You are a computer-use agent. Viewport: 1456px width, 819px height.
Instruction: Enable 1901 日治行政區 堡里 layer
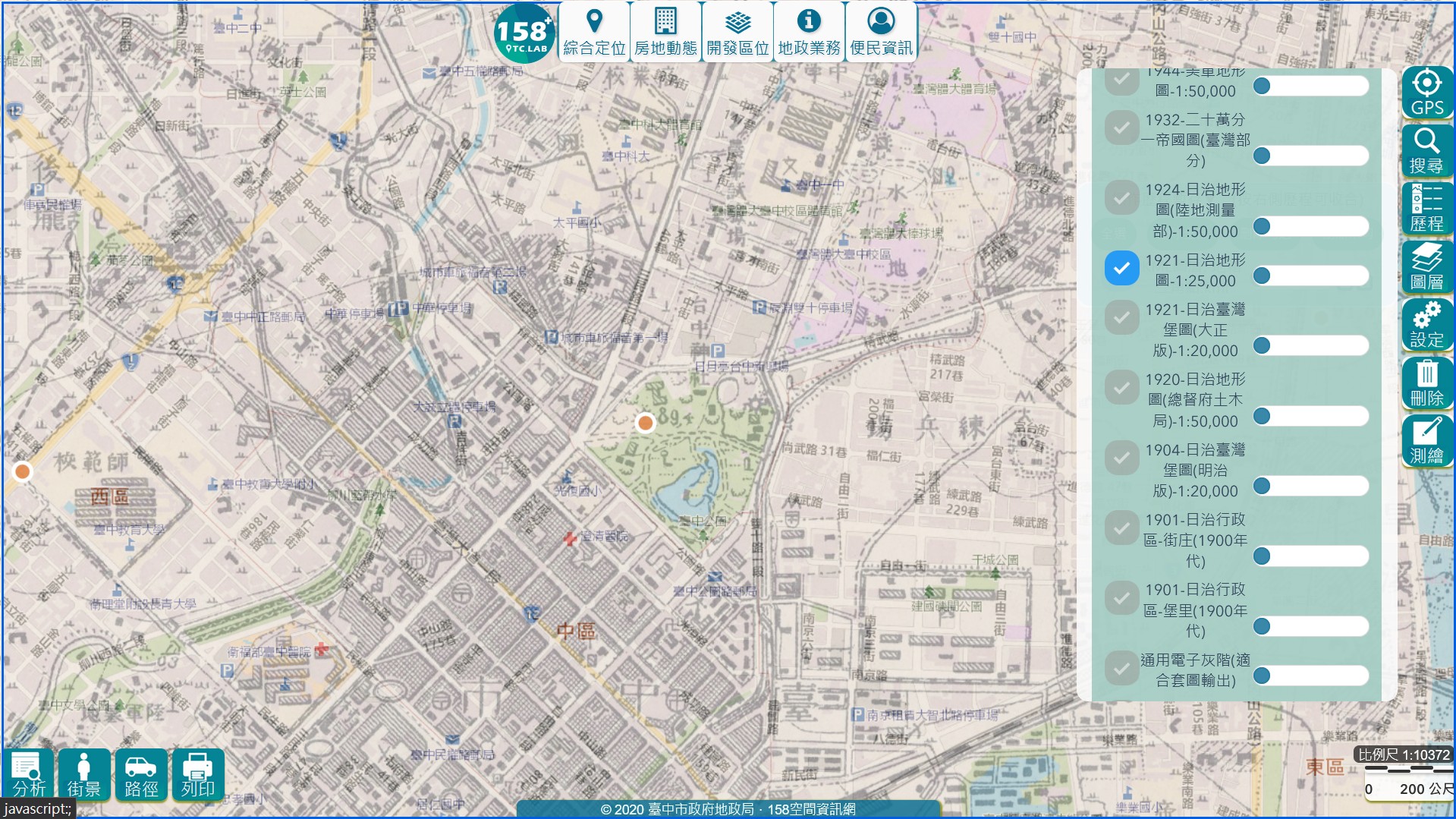coord(1121,598)
